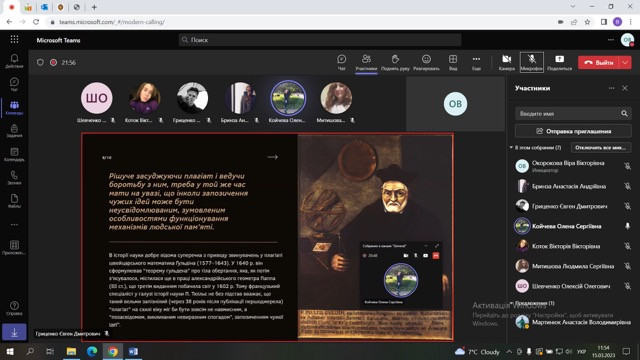
Task: Select Койчева Олена Сергіївна in list
Action: tap(573, 226)
